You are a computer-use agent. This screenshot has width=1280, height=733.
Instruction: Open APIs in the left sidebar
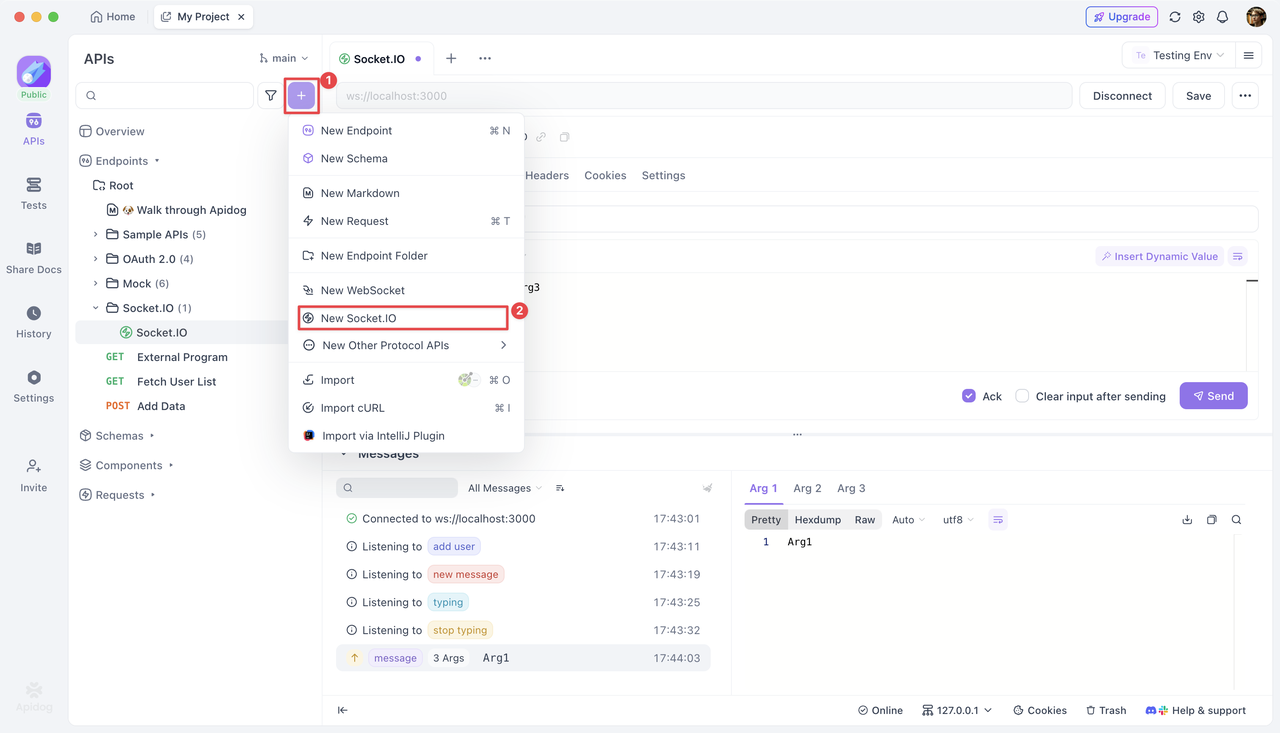[x=34, y=130]
